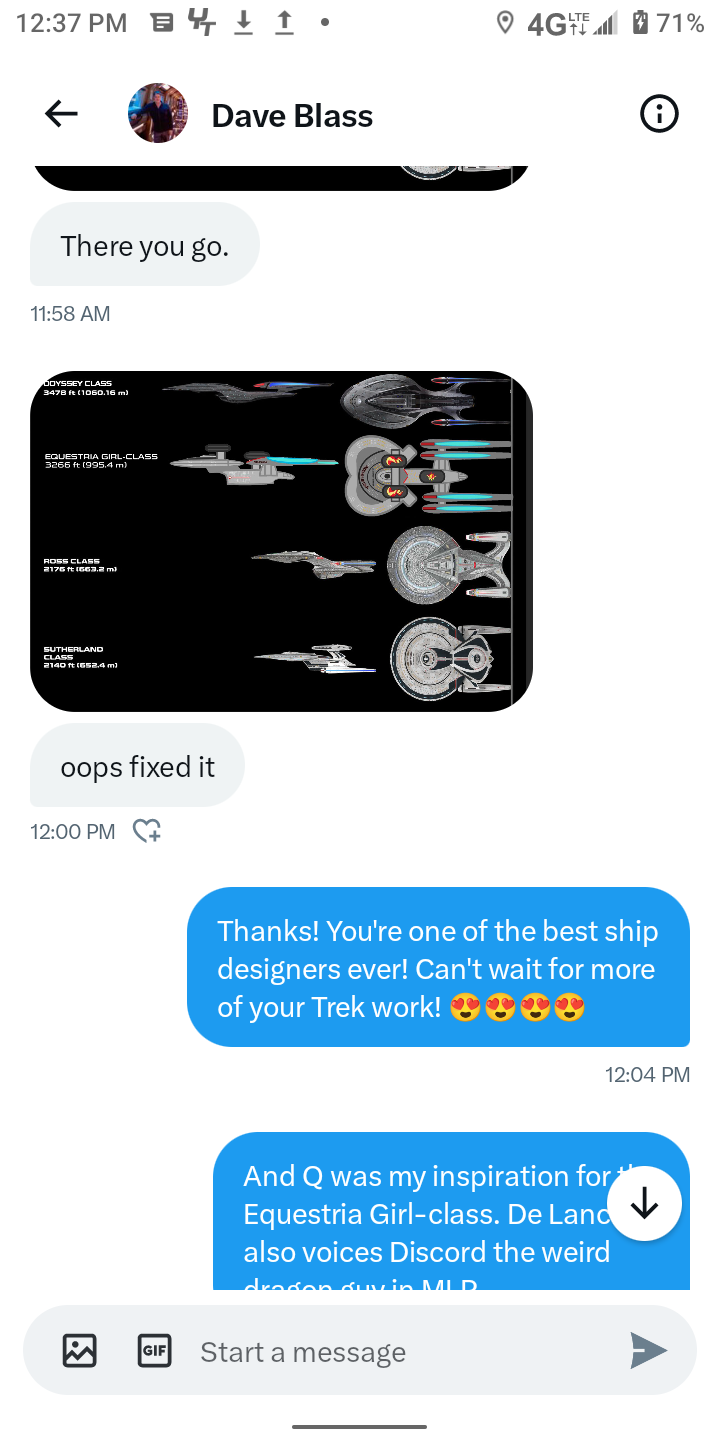Viewport: 720px width, 1440px height.
Task: Attach a photo using image icon
Action: [80, 1351]
